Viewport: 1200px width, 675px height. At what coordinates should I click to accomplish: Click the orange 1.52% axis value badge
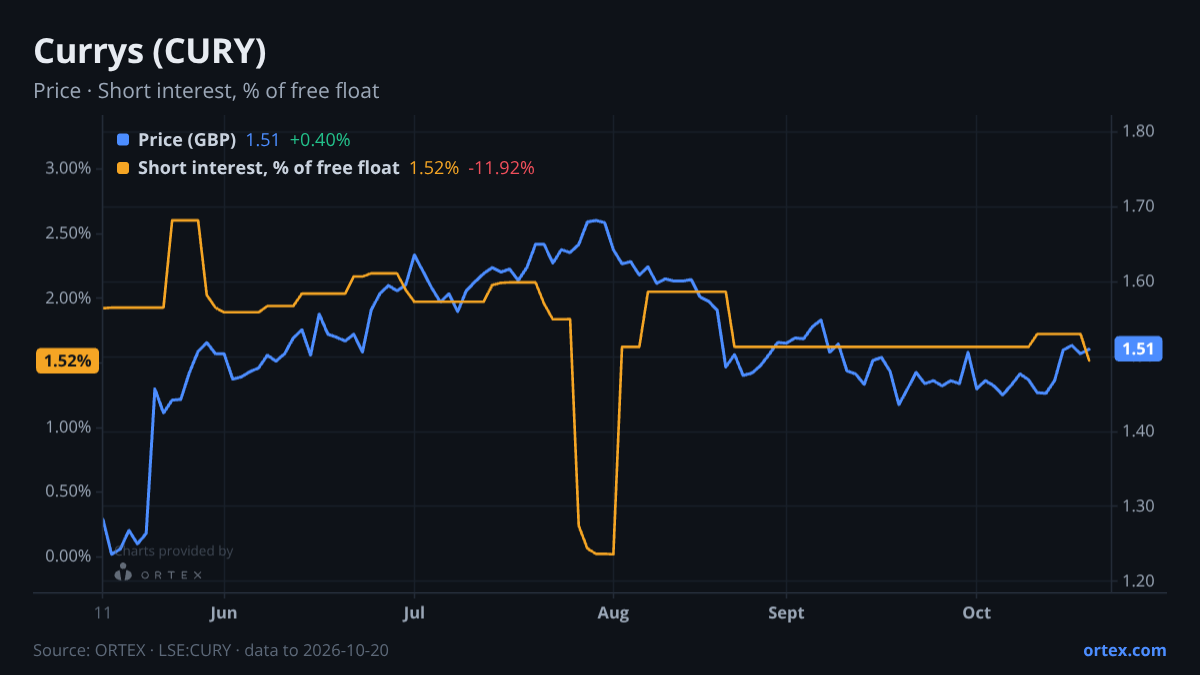coord(67,361)
